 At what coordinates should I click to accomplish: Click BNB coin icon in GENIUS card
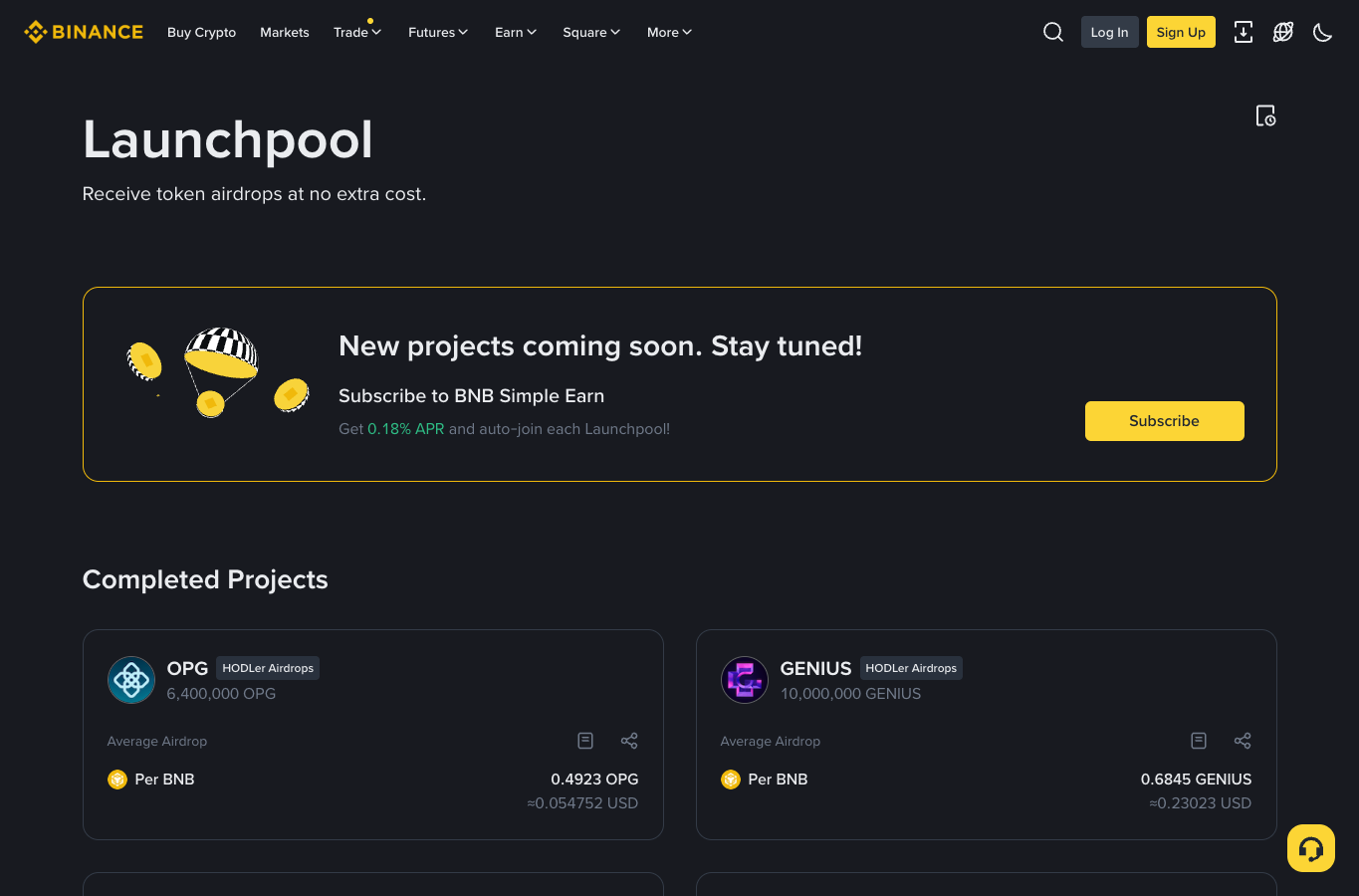tap(731, 780)
